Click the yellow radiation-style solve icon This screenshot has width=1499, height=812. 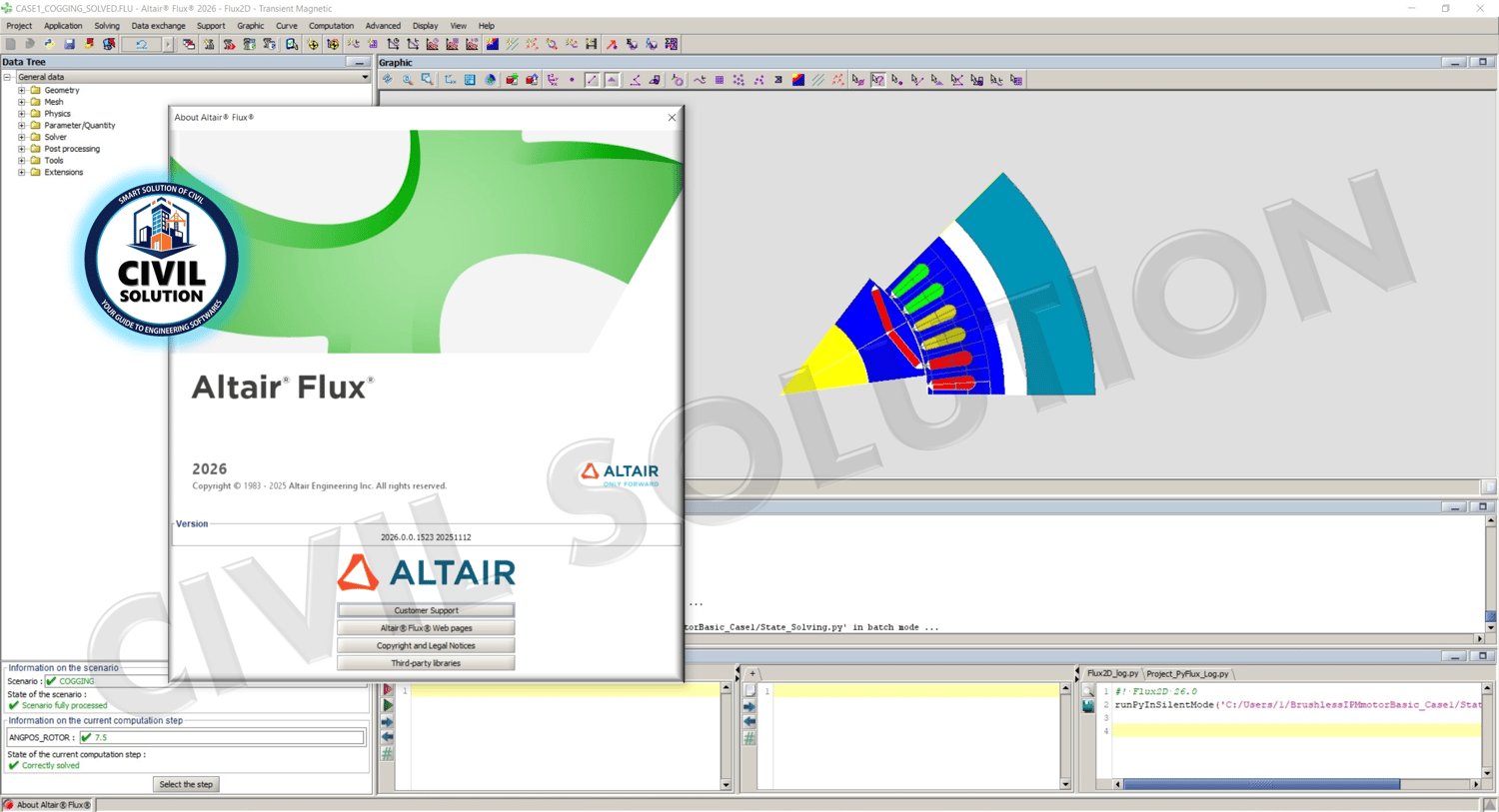313,44
